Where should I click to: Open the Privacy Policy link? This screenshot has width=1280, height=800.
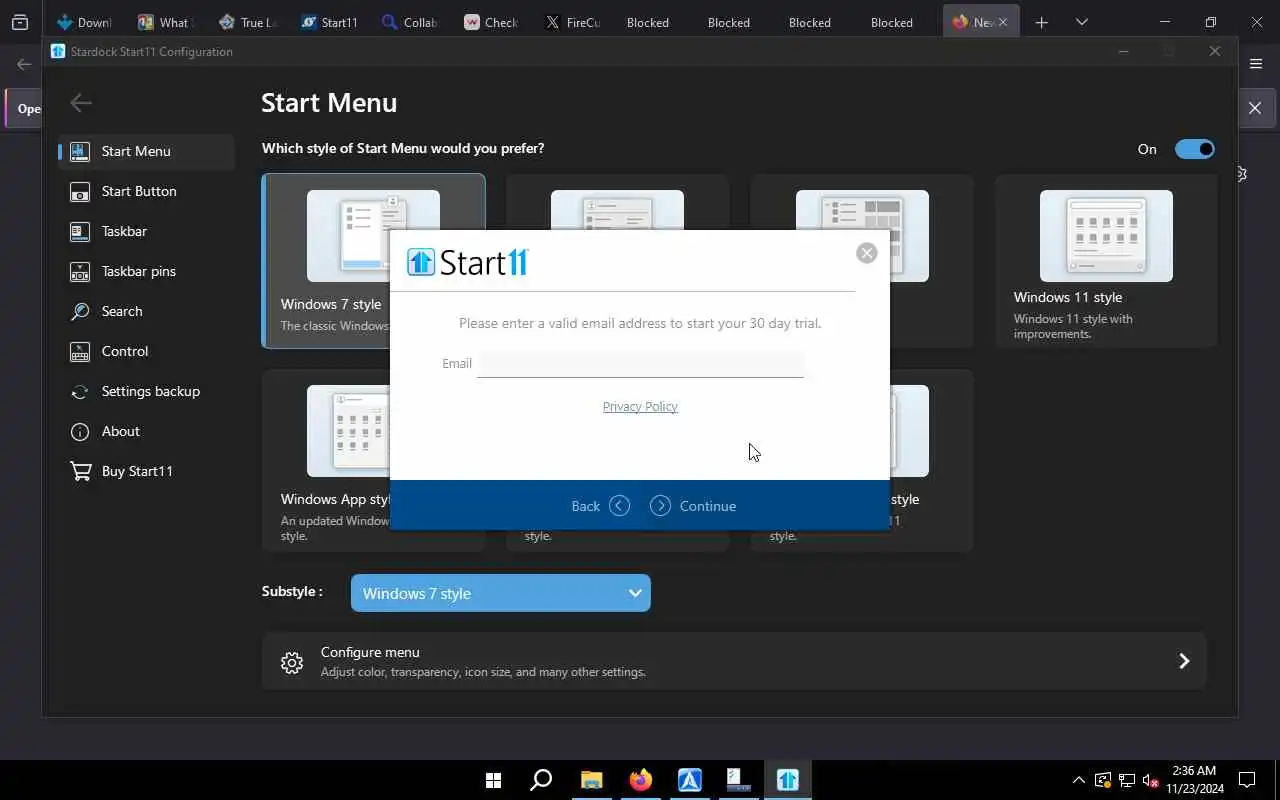coord(640,406)
